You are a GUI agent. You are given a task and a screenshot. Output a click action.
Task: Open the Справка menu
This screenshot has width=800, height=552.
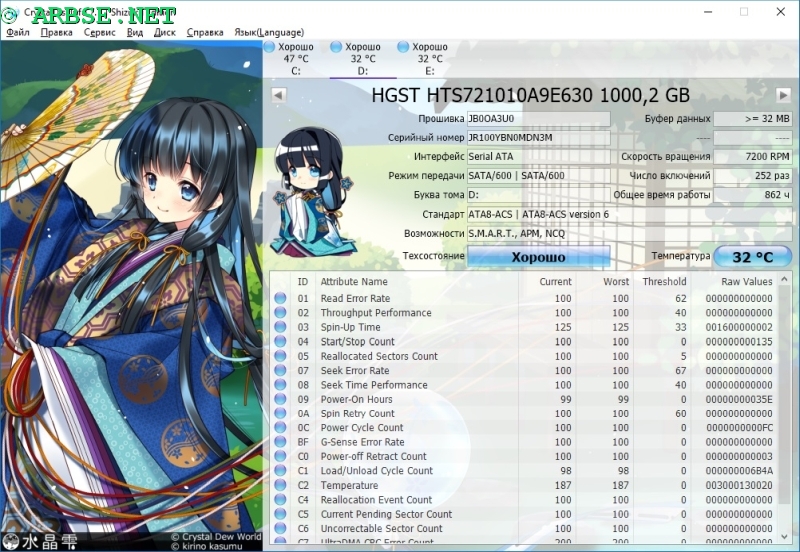[205, 32]
